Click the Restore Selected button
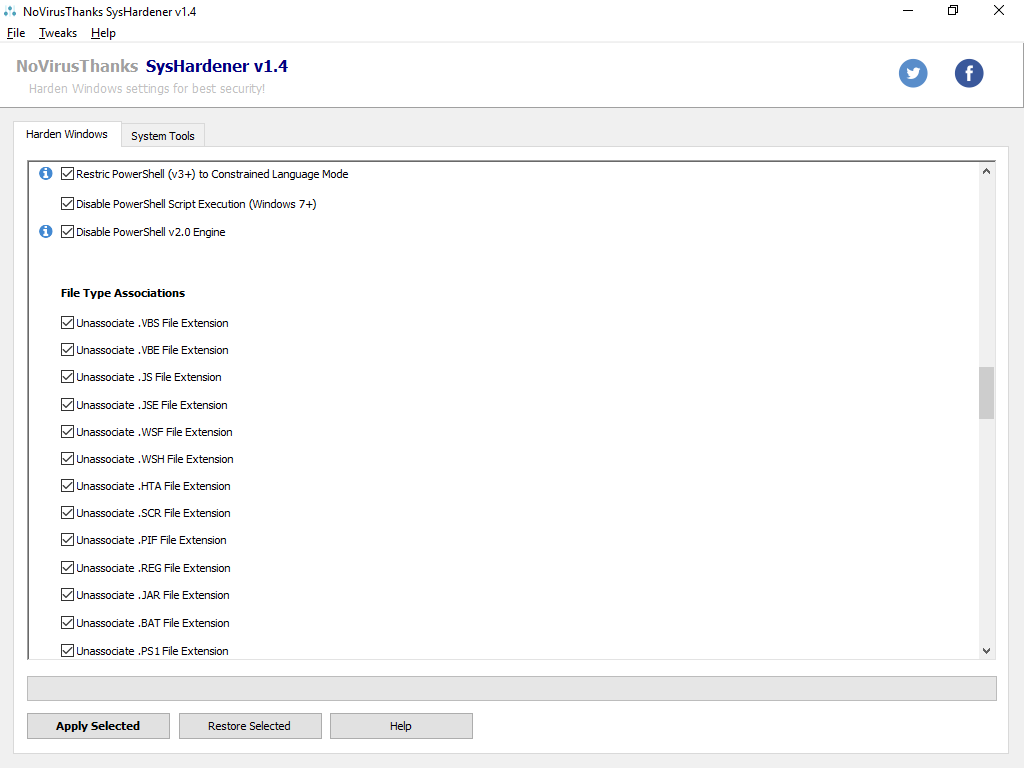 pyautogui.click(x=249, y=726)
